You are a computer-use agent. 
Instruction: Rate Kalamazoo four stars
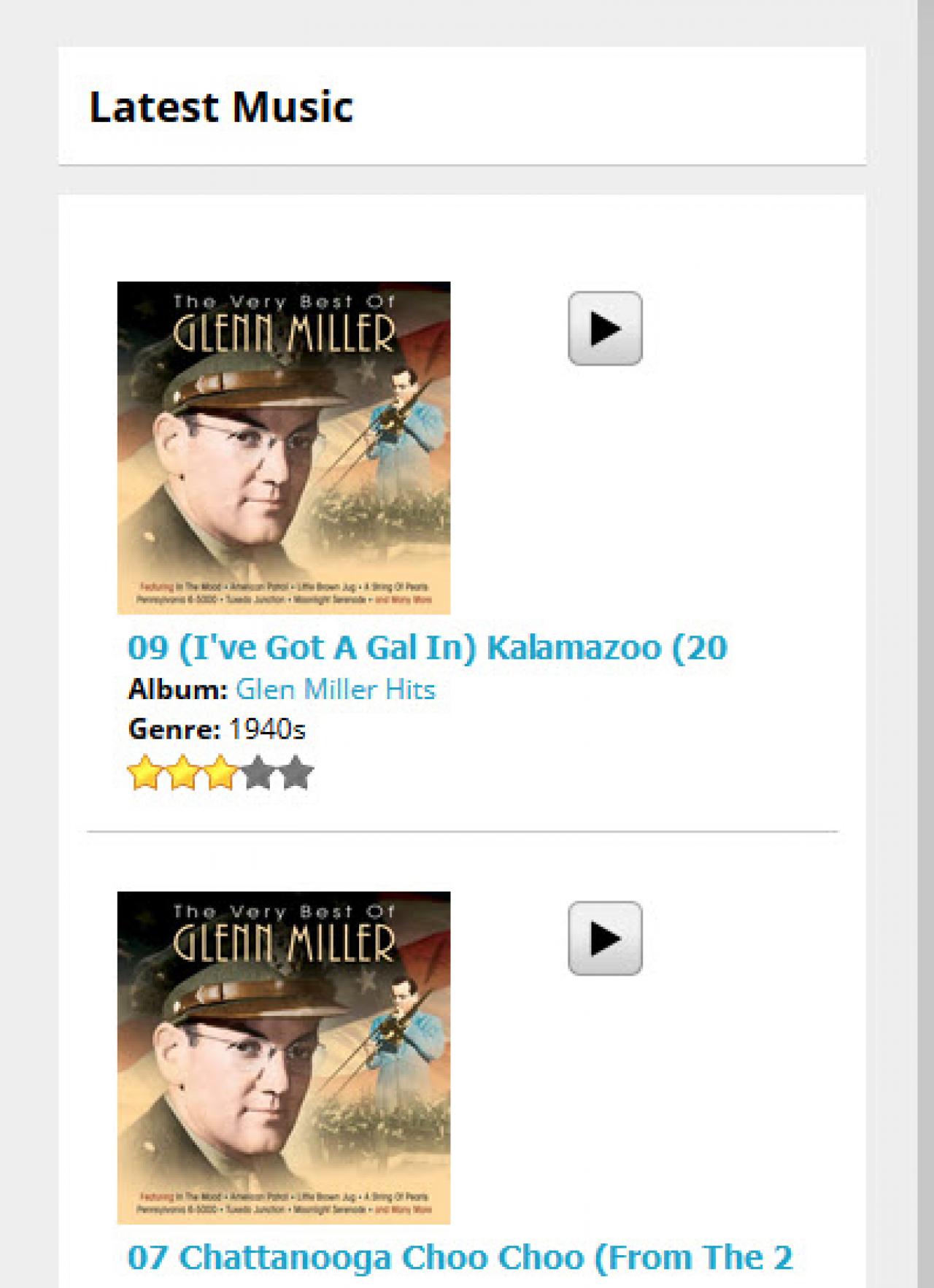coord(258,773)
